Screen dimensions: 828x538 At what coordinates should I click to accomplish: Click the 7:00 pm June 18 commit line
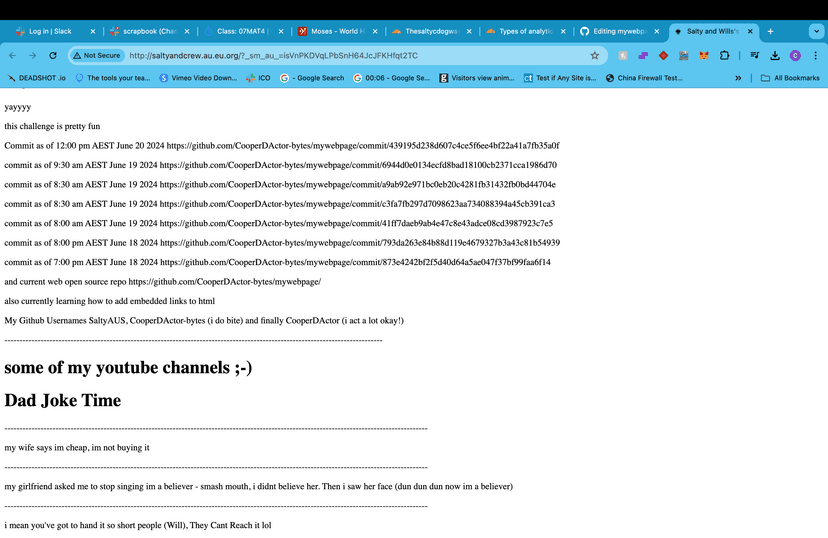pos(277,262)
